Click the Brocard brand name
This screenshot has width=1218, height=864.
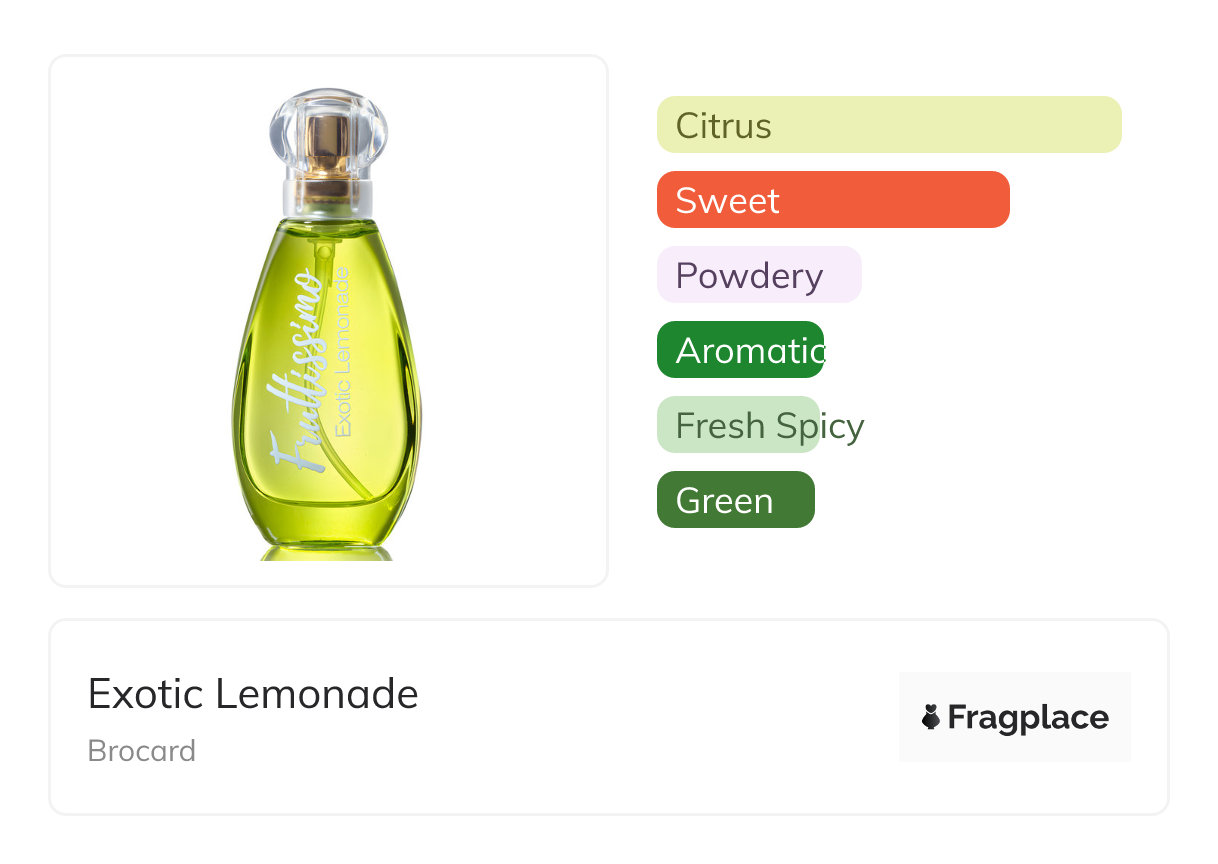(142, 751)
